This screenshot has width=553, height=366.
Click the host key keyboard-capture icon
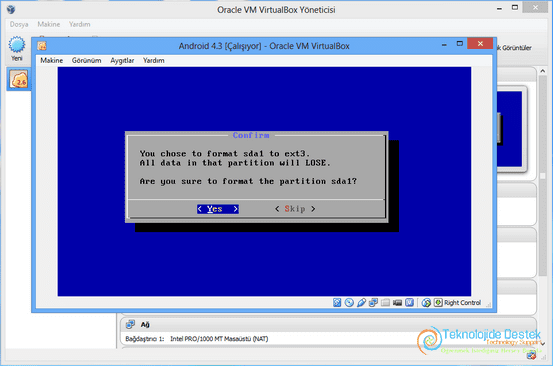coord(438,302)
